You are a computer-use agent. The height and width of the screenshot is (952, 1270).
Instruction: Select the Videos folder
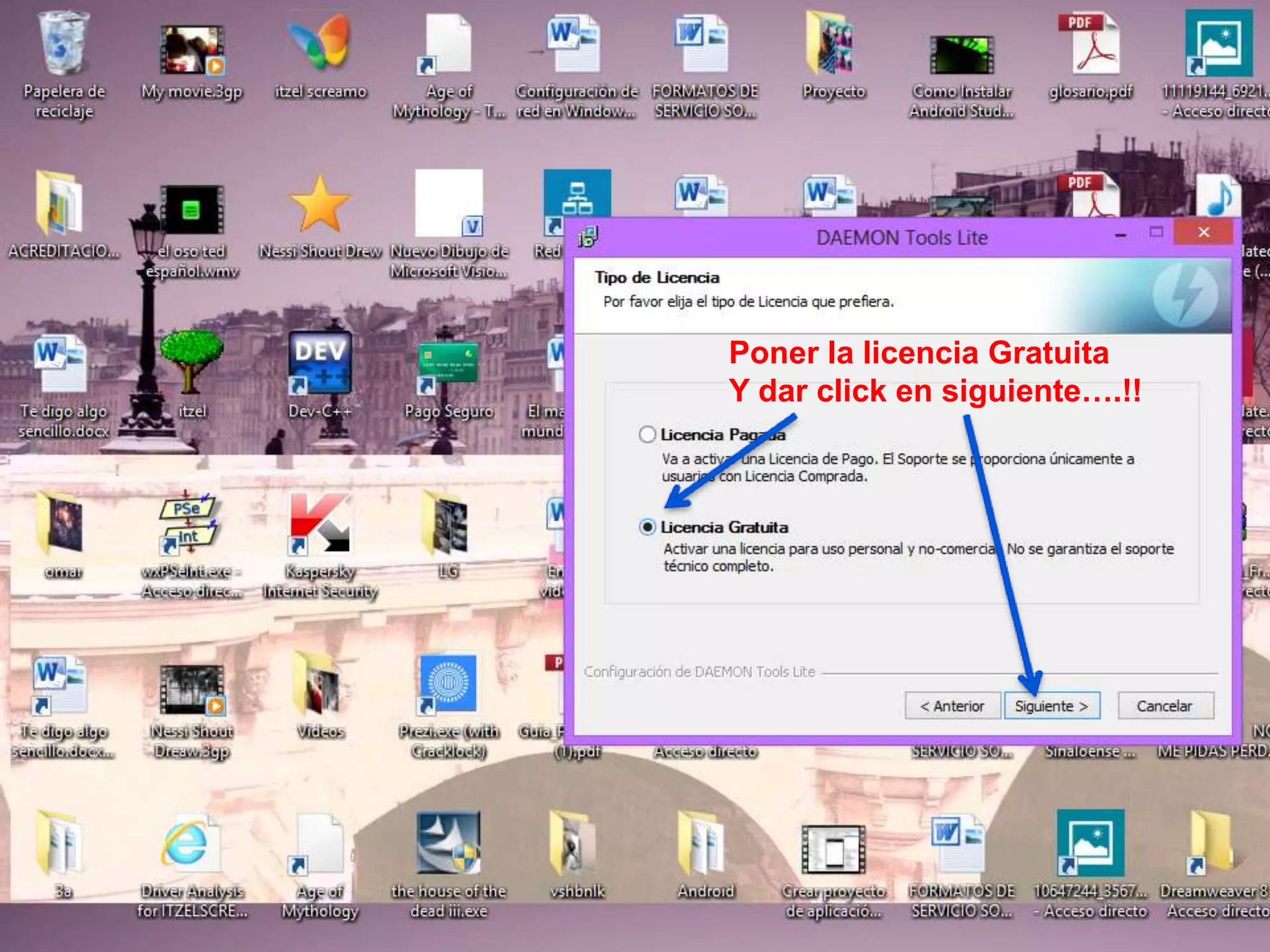point(320,694)
